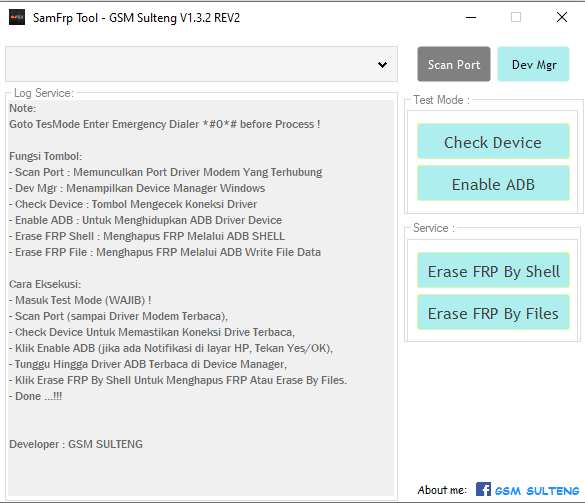The width and height of the screenshot is (585, 503).
Task: Open GSM SULTENG Facebook link
Action: [537, 490]
